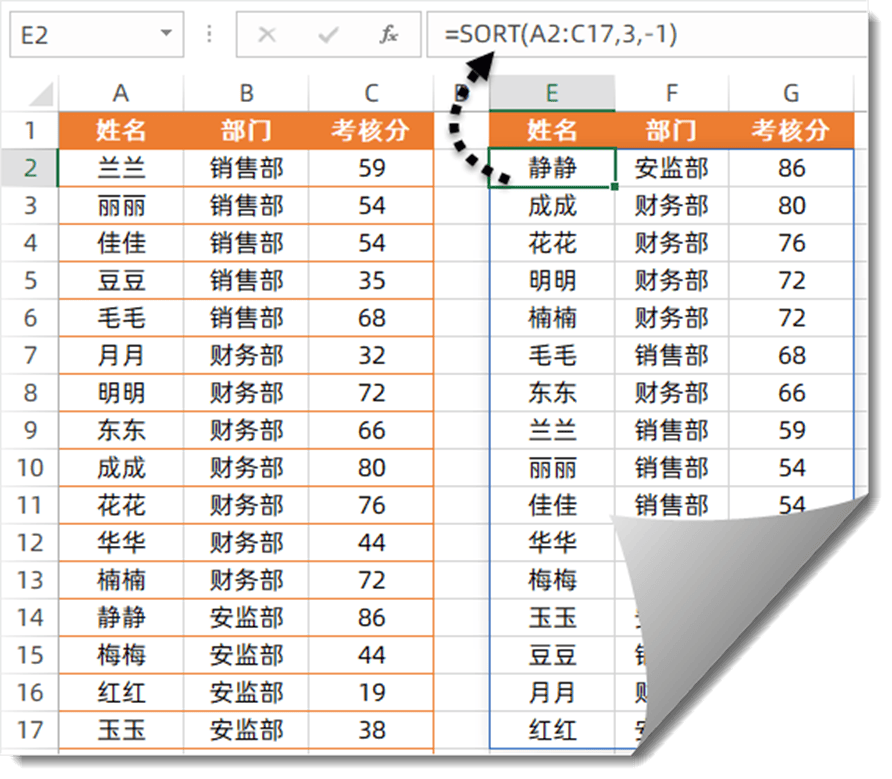Click header cell 姓名 in column E
The width and height of the screenshot is (892, 779).
[x=552, y=130]
